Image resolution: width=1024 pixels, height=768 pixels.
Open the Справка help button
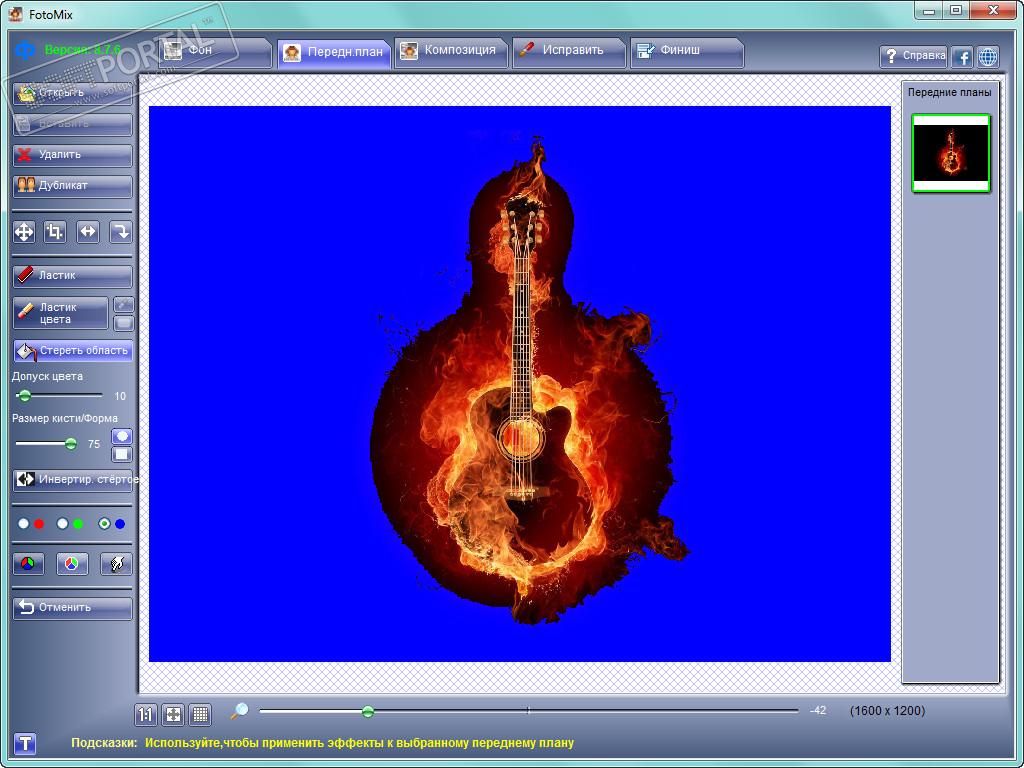click(913, 56)
